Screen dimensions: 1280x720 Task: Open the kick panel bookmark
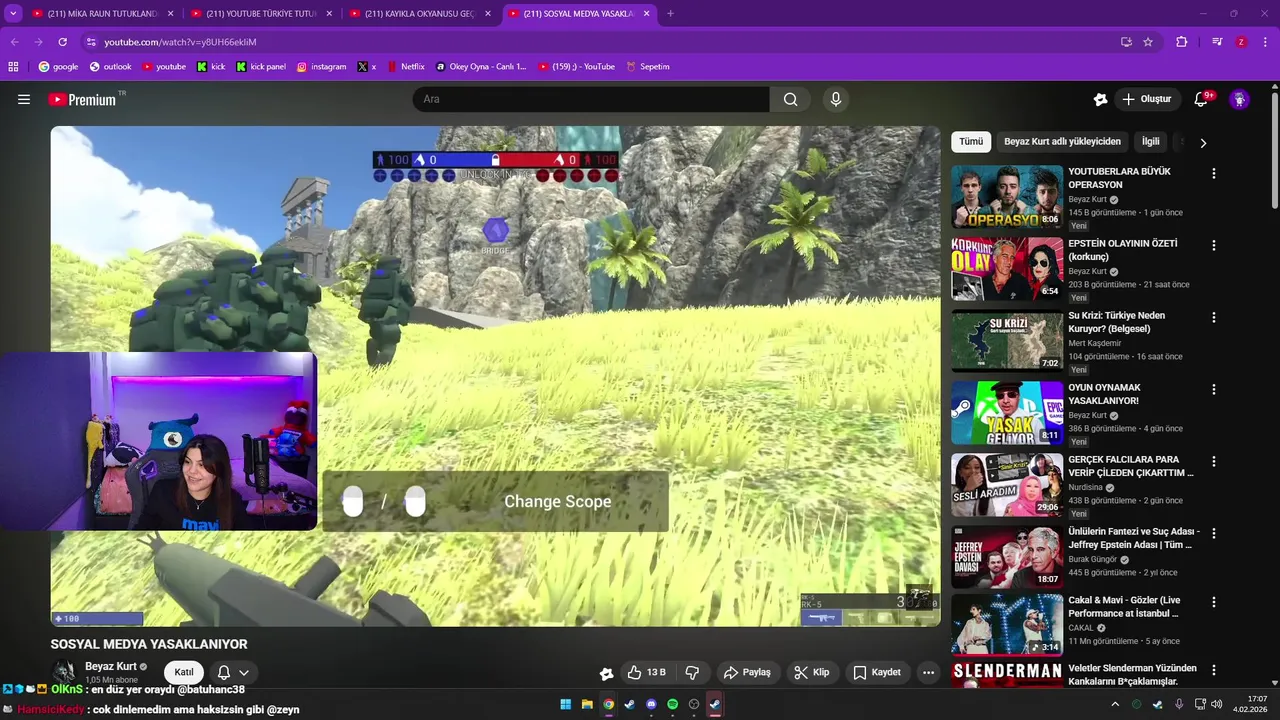tap(261, 67)
